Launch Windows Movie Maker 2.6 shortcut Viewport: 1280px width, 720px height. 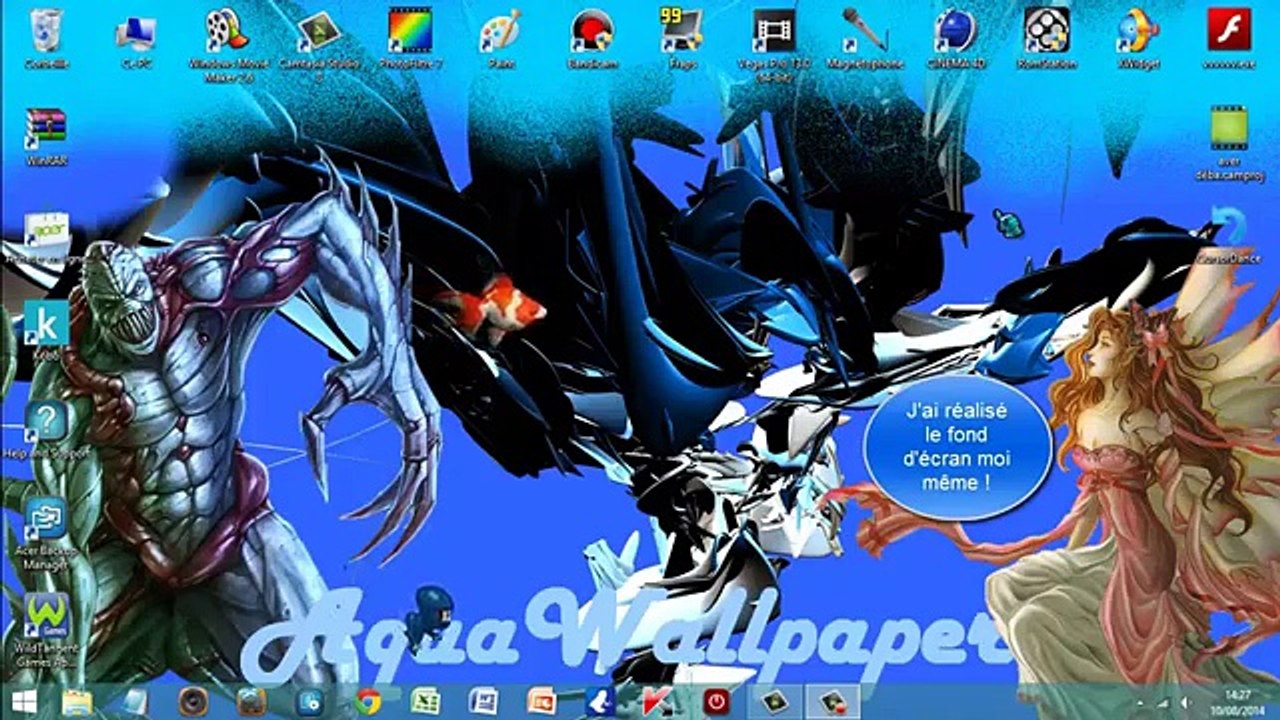[226, 43]
